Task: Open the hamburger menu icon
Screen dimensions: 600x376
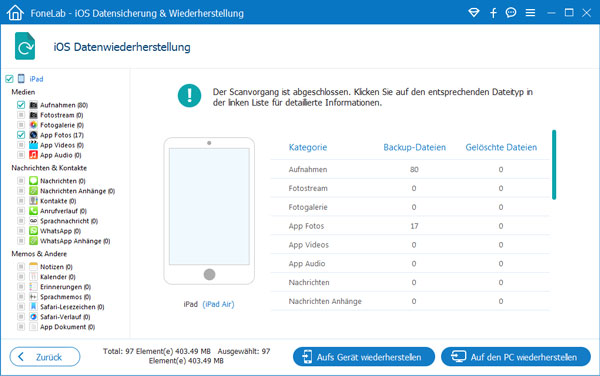Action: [x=530, y=13]
